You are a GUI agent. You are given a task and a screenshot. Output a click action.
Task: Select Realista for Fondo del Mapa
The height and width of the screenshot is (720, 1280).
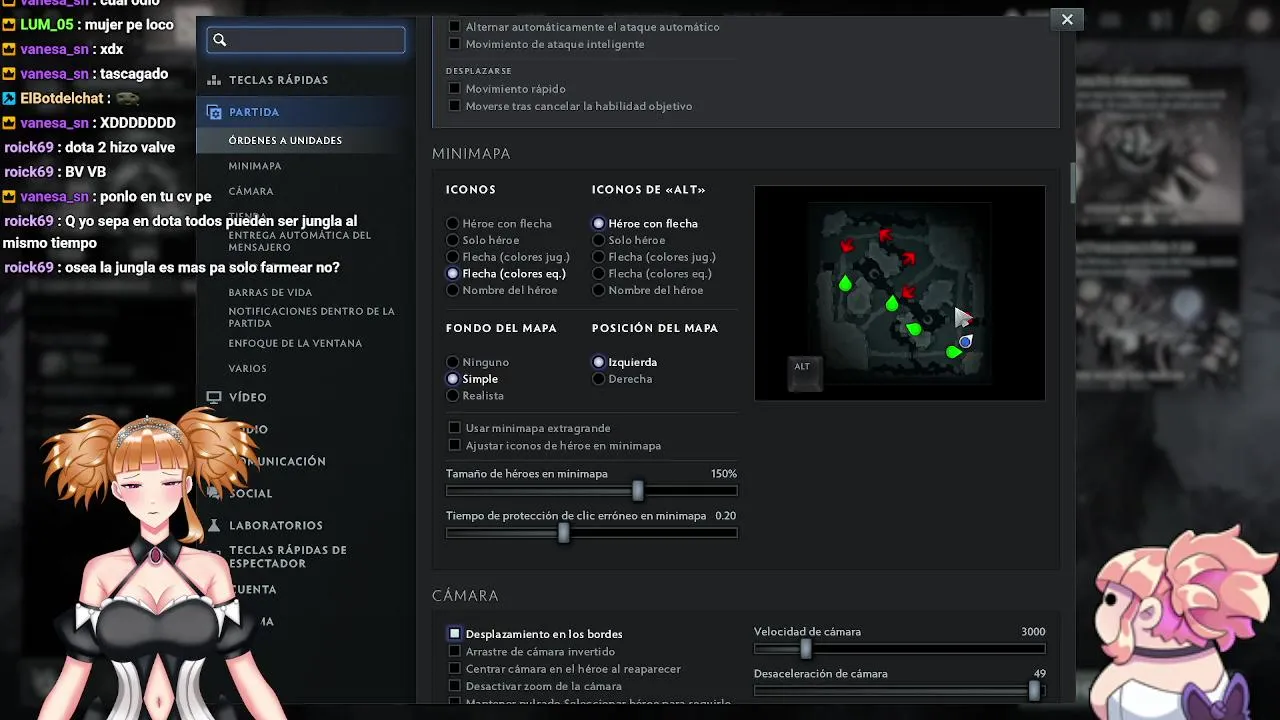[453, 396]
